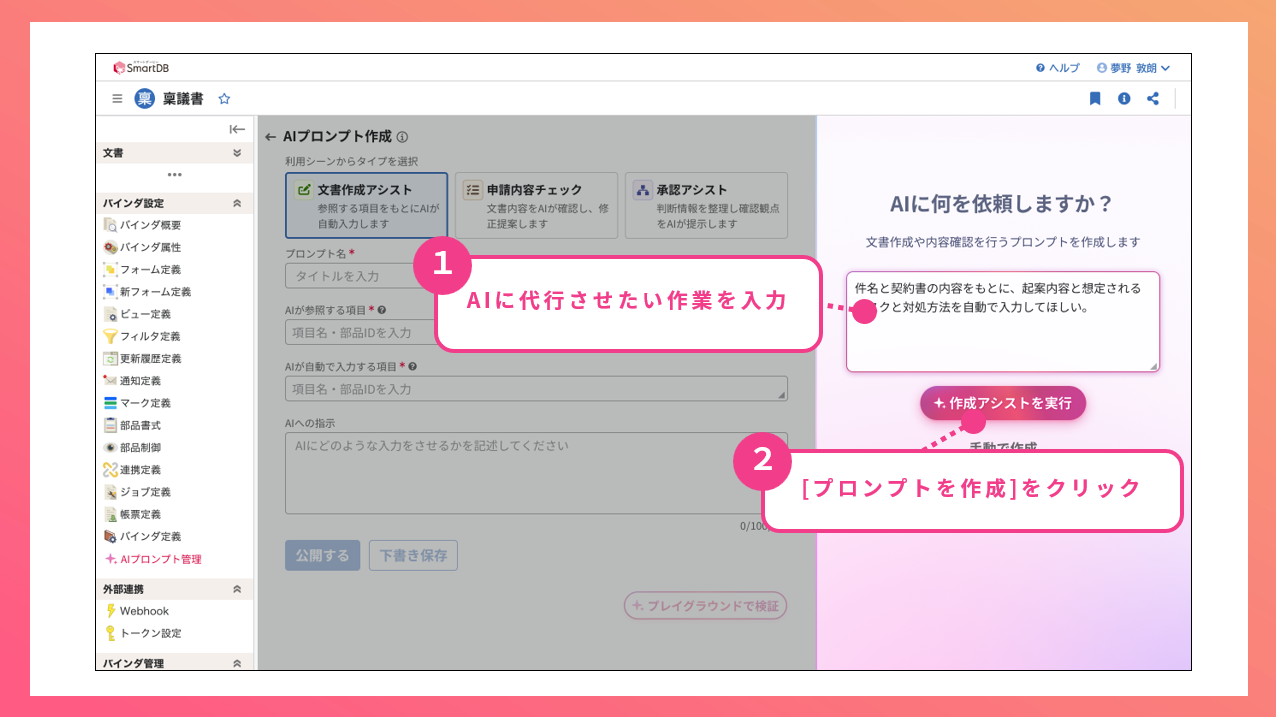Open the info icon in header
1276x717 pixels.
click(x=1124, y=99)
